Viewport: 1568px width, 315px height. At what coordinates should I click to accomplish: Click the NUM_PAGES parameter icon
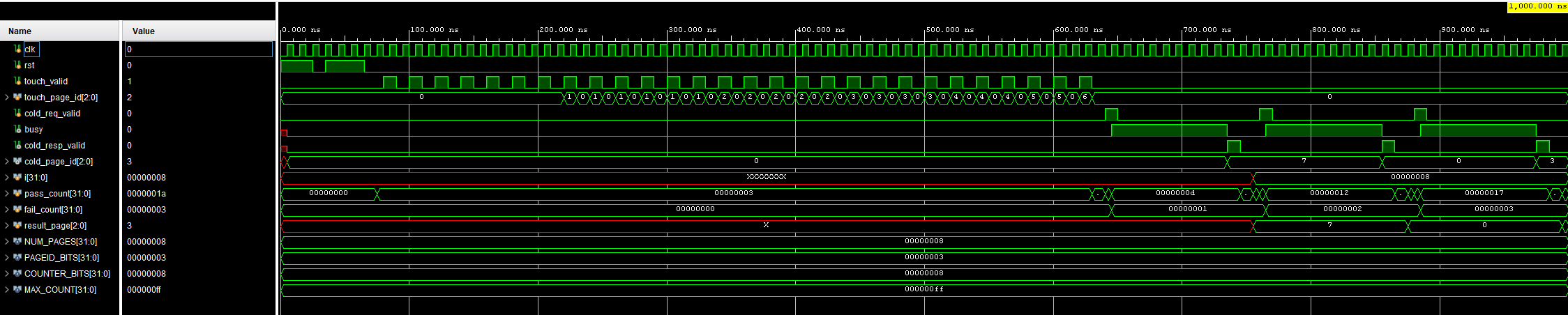17,241
